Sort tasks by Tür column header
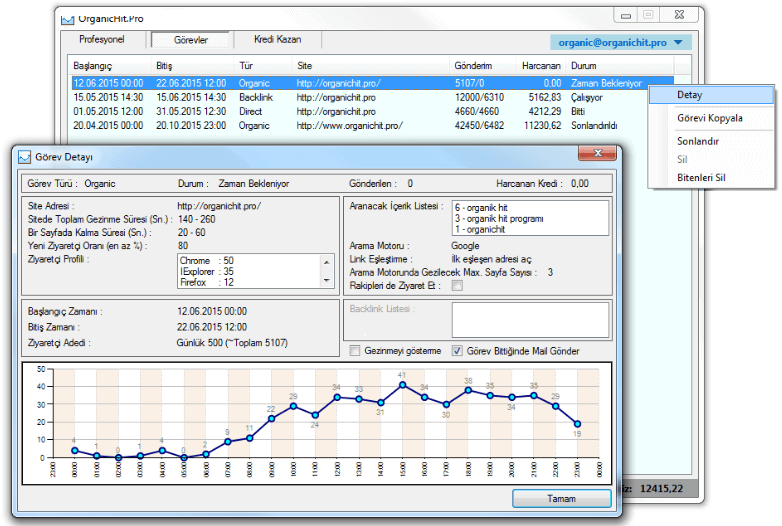This screenshot has height=526, width=782. [263, 66]
